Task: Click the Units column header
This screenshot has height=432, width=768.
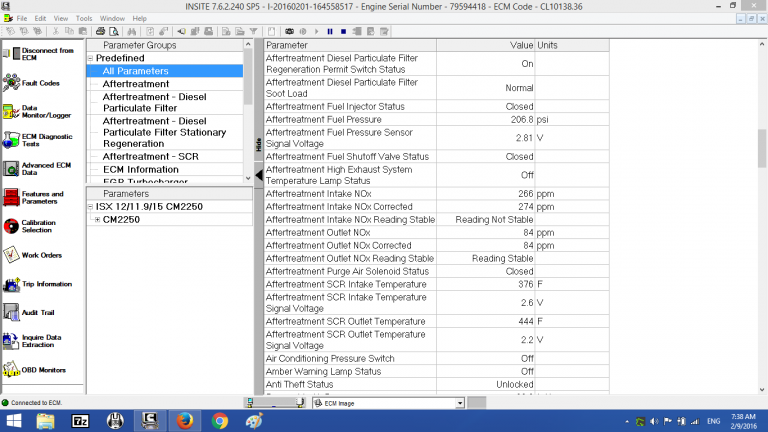Action: (x=572, y=45)
